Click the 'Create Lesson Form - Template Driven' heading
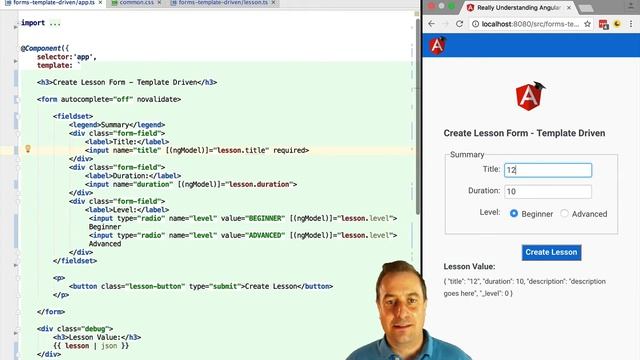Viewport: 640px width, 360px height. pyautogui.click(x=524, y=133)
